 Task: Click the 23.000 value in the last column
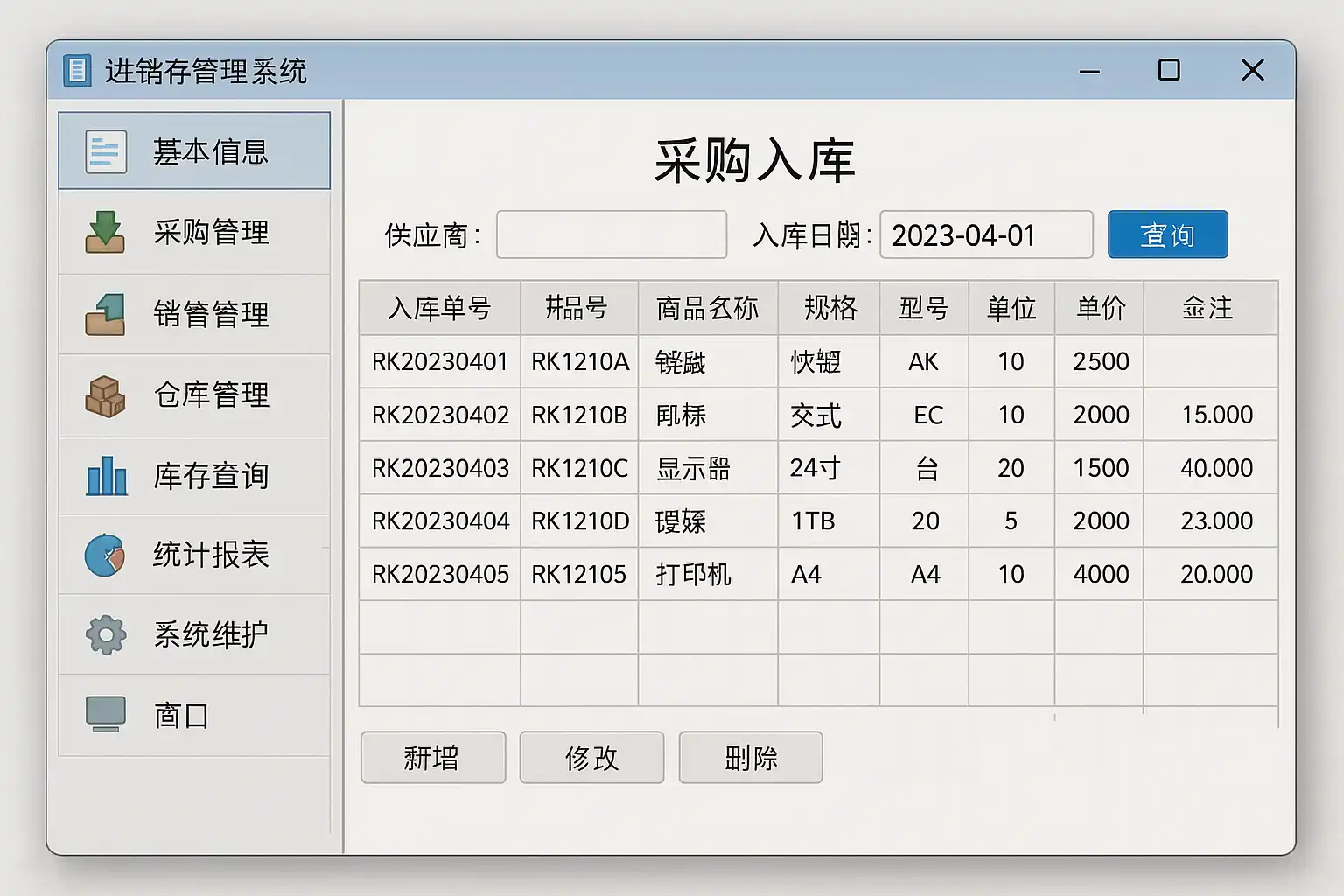[x=1217, y=521]
